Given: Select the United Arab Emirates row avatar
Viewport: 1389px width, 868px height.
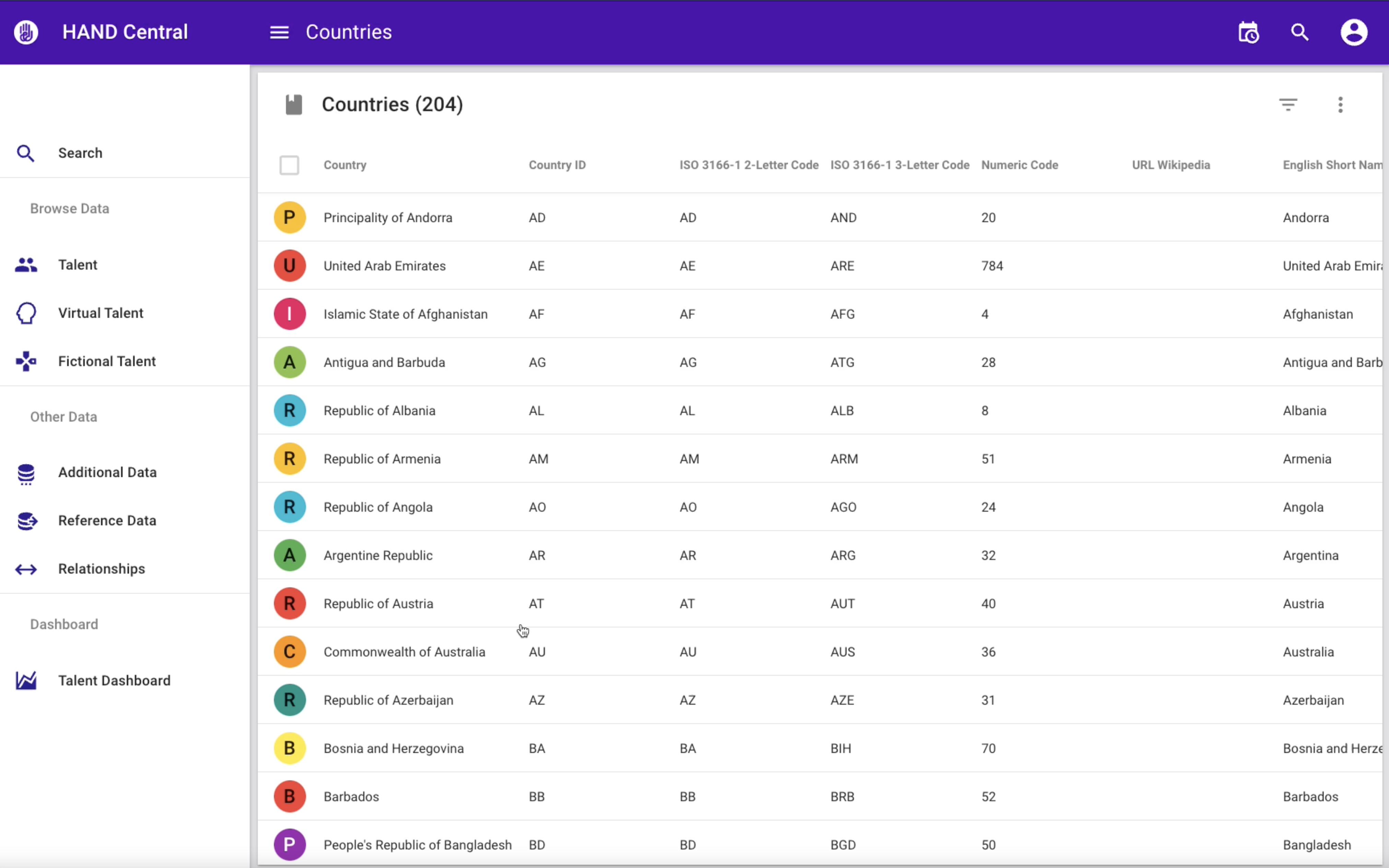Looking at the screenshot, I should point(289,266).
